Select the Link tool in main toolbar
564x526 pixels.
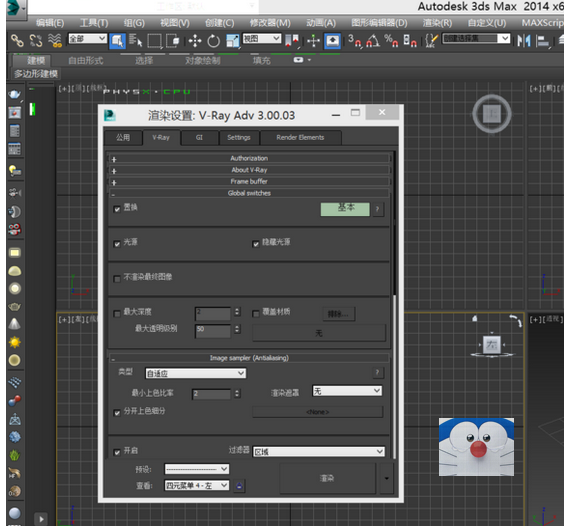(17, 40)
